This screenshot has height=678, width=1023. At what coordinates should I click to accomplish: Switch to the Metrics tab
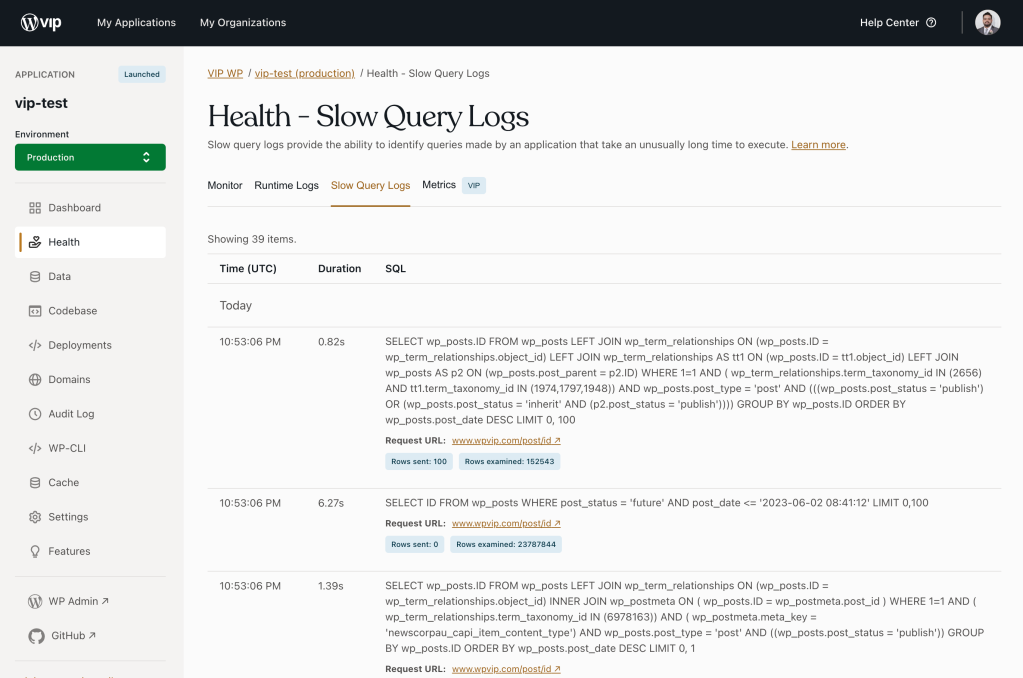pyautogui.click(x=439, y=185)
